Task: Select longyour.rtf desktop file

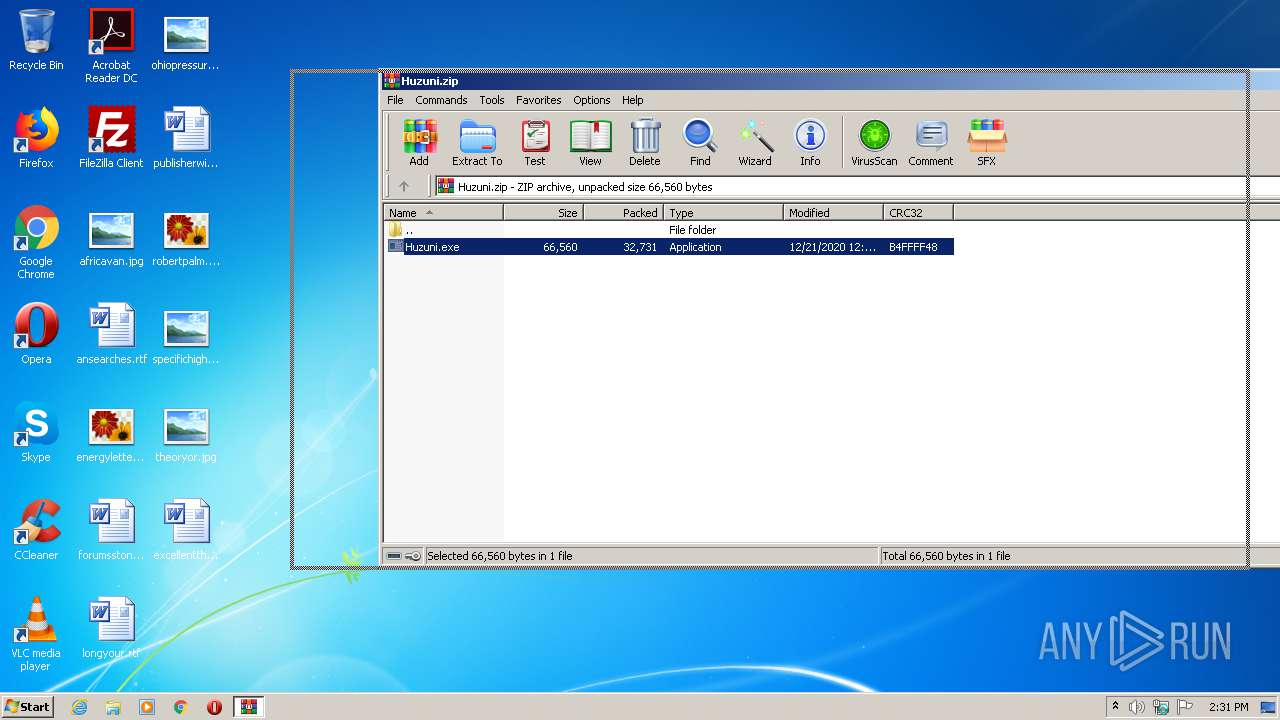Action: coord(111,628)
